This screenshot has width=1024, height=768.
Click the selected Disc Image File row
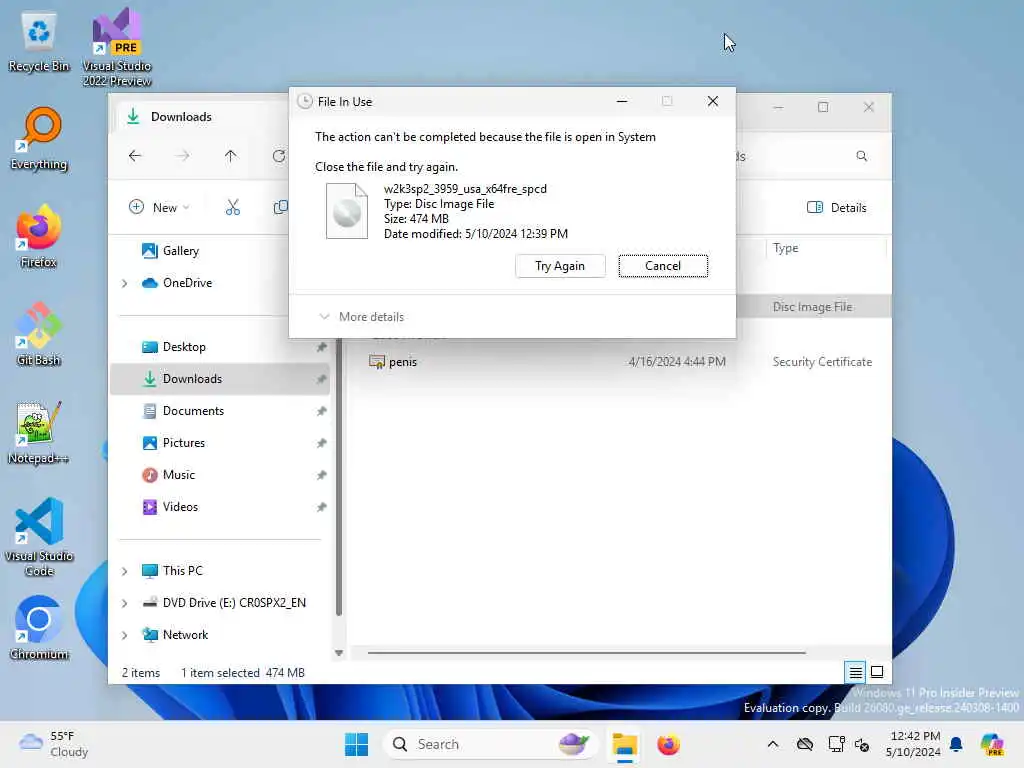point(812,307)
